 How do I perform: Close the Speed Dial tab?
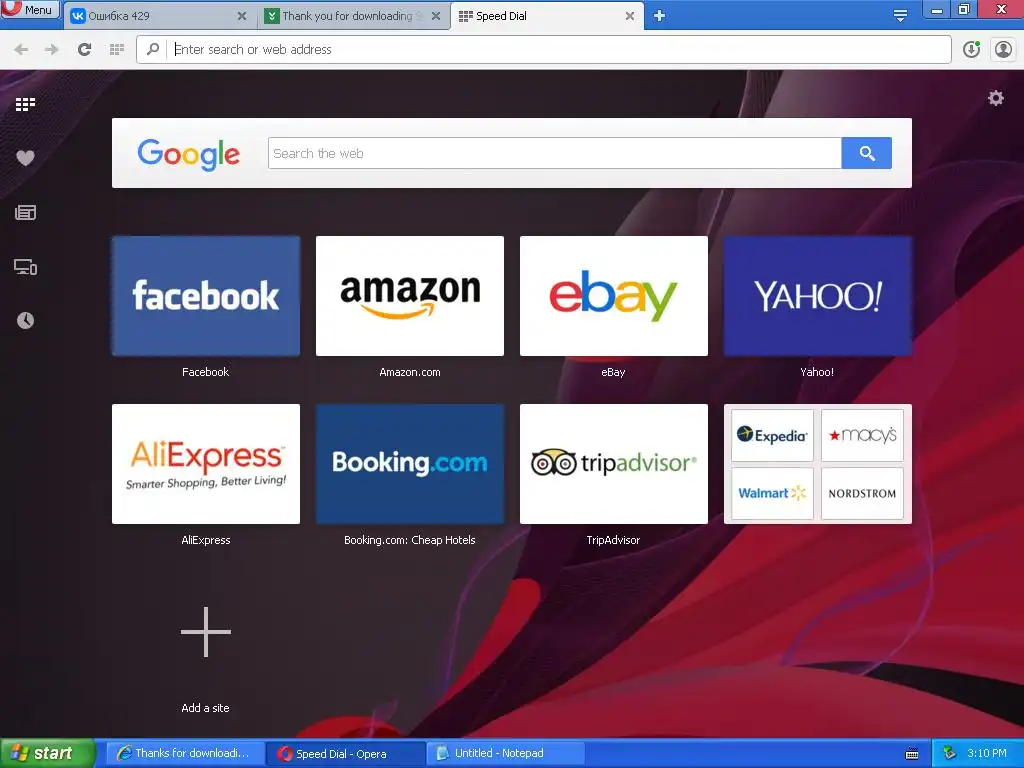point(630,16)
